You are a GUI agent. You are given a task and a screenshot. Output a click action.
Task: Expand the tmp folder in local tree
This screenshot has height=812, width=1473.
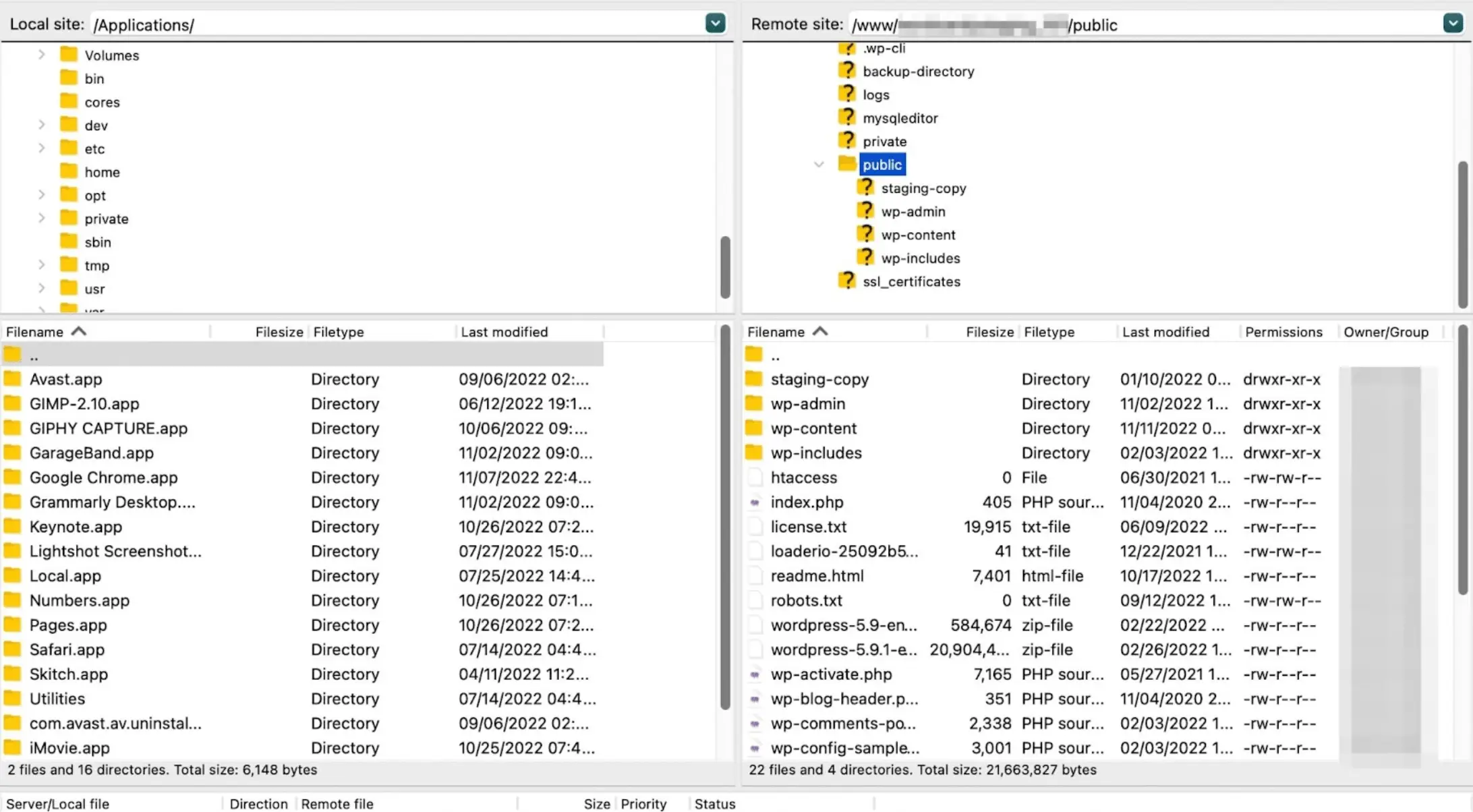click(42, 265)
